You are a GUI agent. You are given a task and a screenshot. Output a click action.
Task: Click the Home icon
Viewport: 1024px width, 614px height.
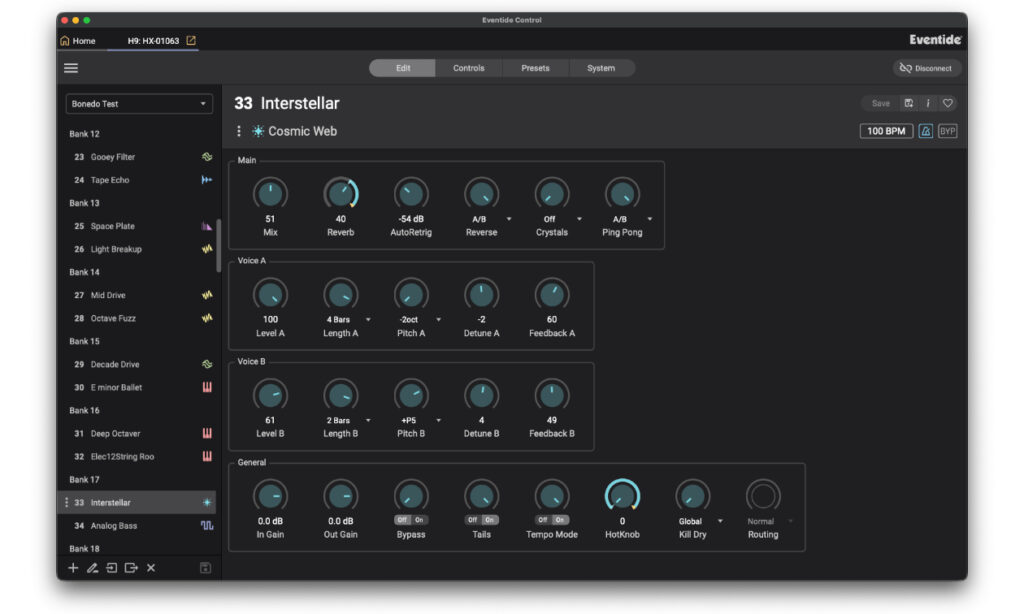point(65,40)
